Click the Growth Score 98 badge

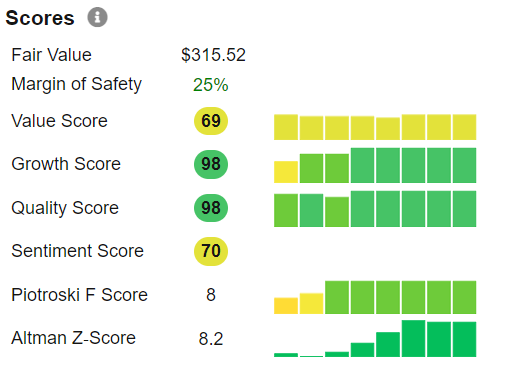211,164
